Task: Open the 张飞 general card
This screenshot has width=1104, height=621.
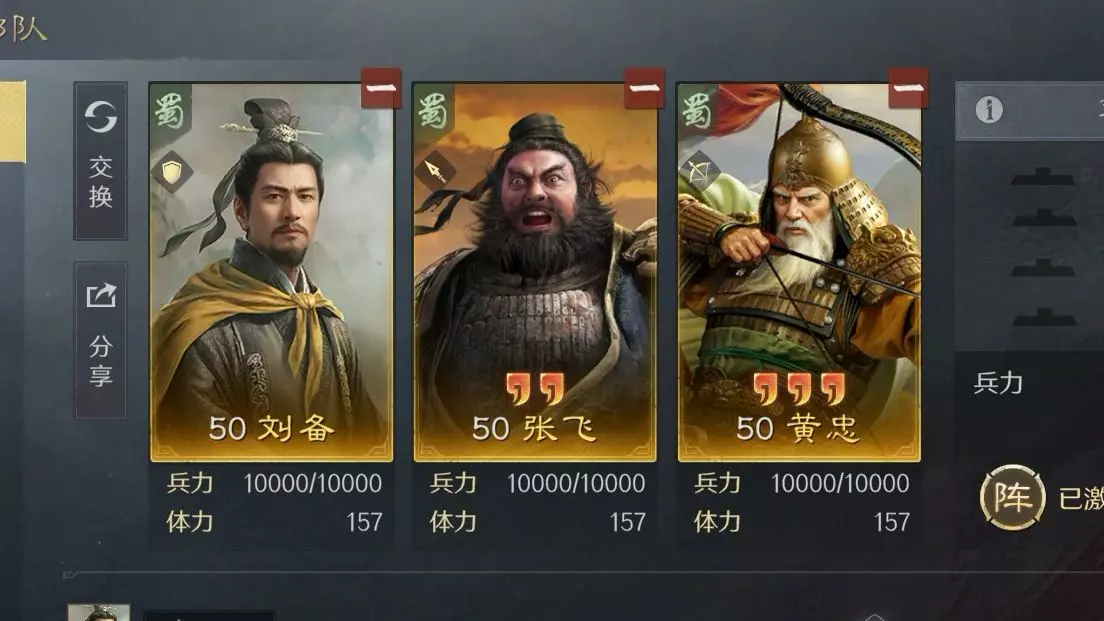Action: pyautogui.click(x=535, y=272)
